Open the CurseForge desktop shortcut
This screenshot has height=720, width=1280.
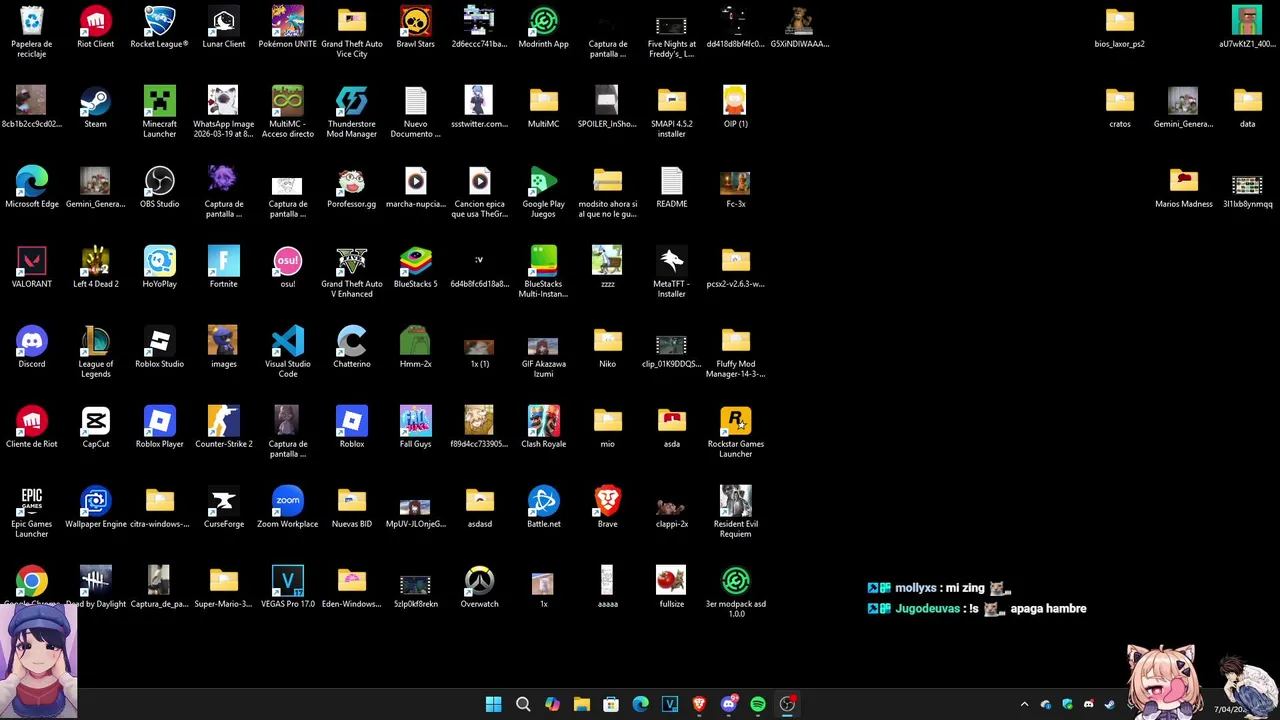[x=223, y=507]
